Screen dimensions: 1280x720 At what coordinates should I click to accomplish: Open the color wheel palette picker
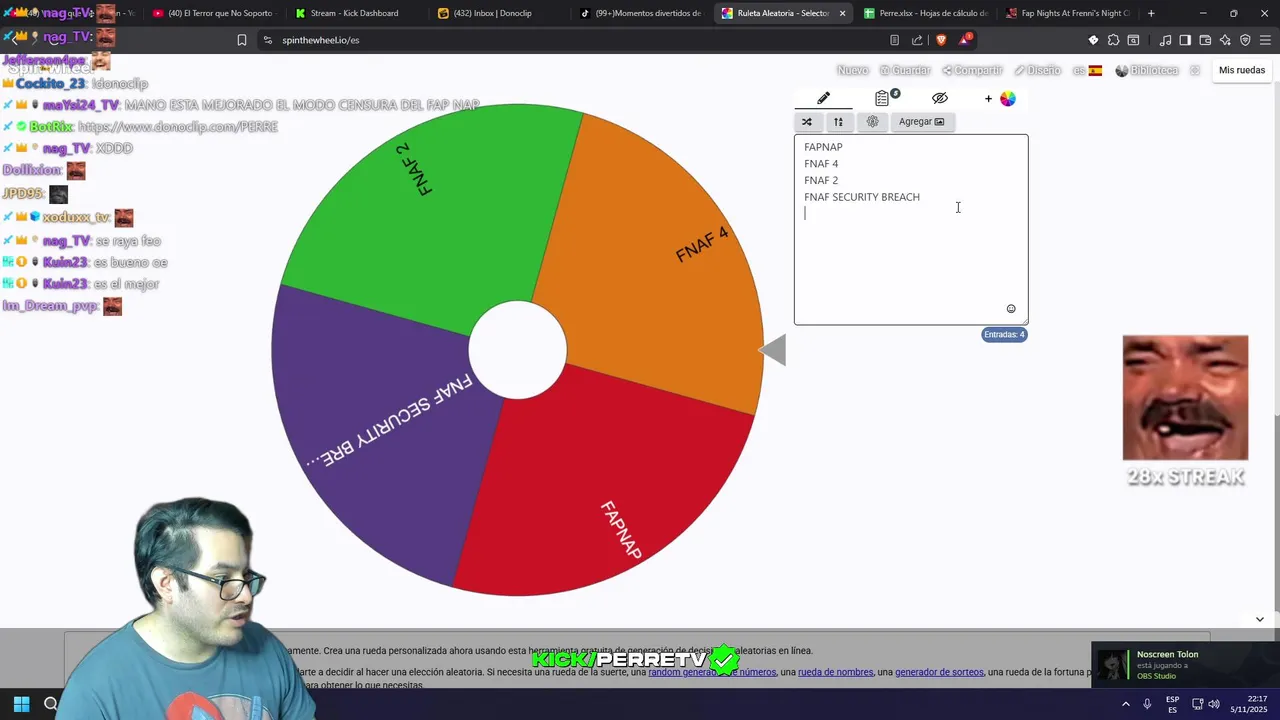tap(1007, 98)
